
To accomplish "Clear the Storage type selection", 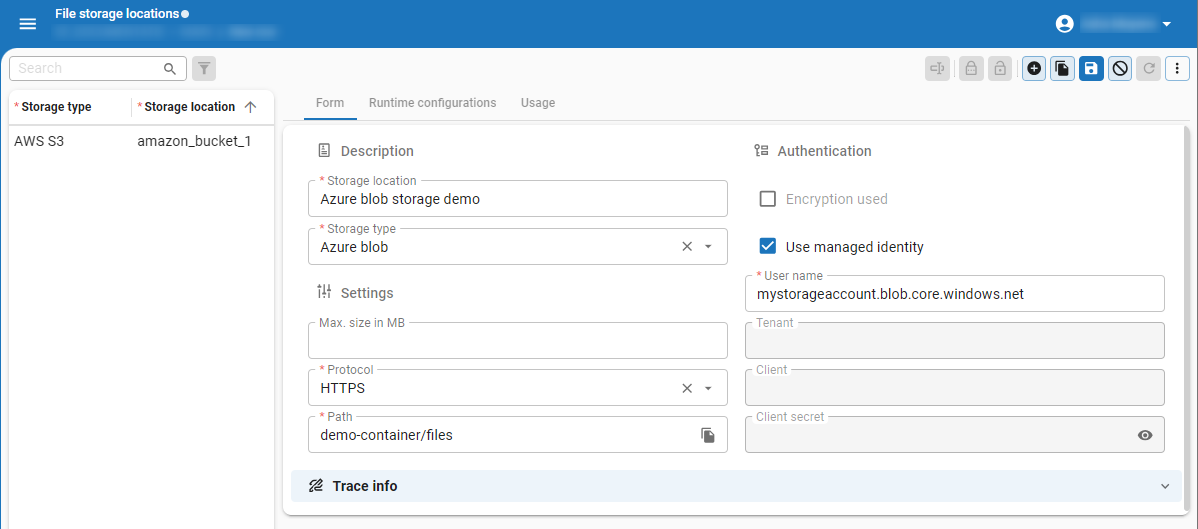I will (x=687, y=247).
